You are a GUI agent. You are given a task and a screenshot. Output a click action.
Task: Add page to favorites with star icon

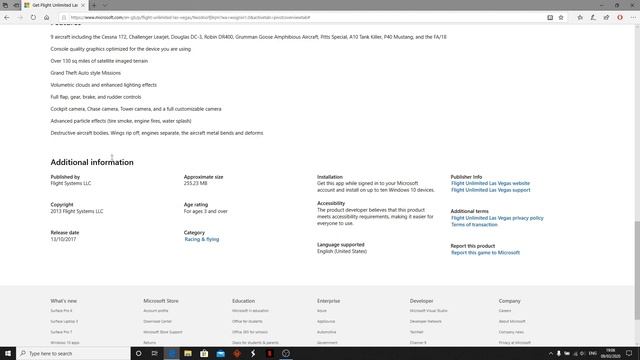tap(561, 18)
